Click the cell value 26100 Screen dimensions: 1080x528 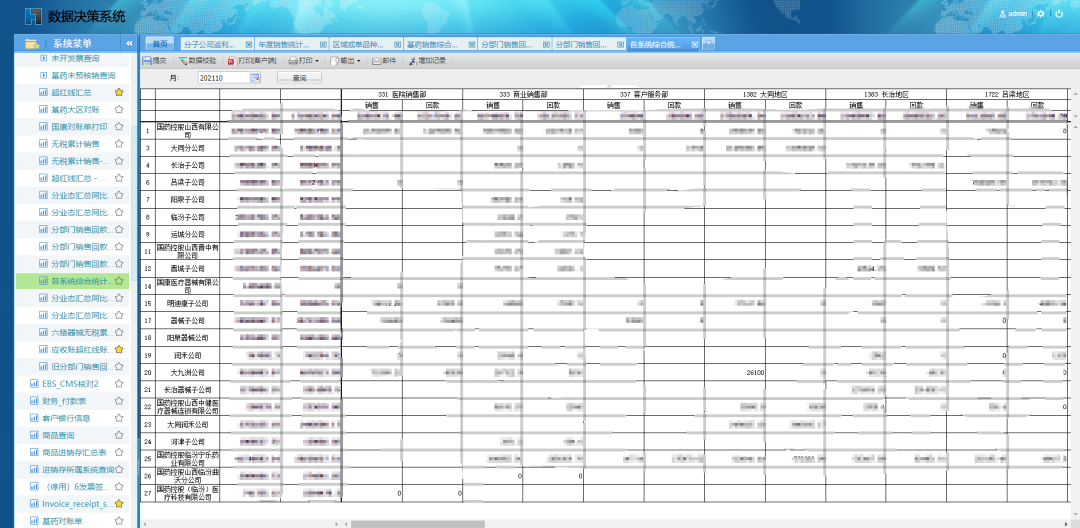[756, 372]
